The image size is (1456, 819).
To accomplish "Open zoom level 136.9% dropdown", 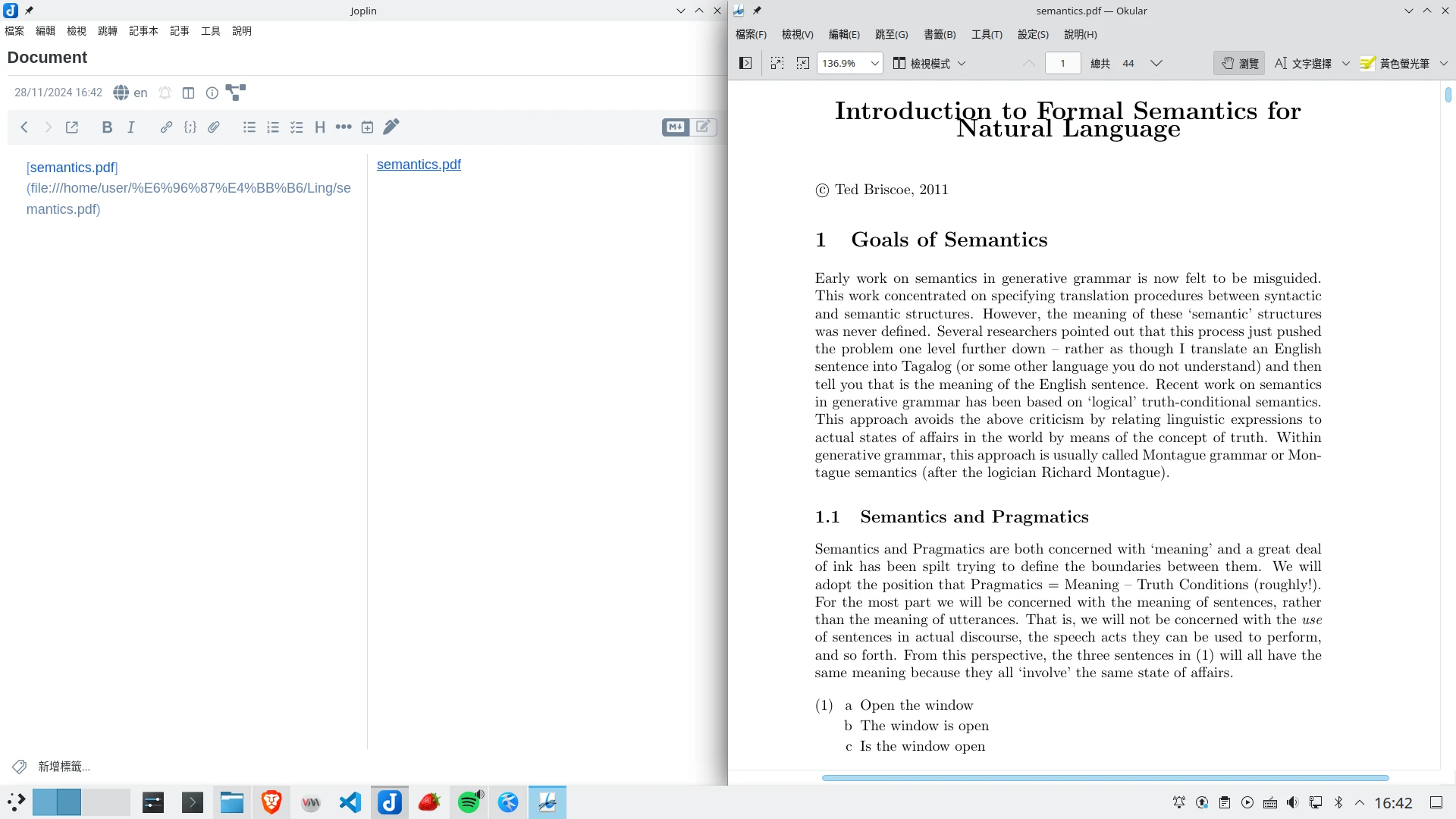I will pyautogui.click(x=874, y=64).
